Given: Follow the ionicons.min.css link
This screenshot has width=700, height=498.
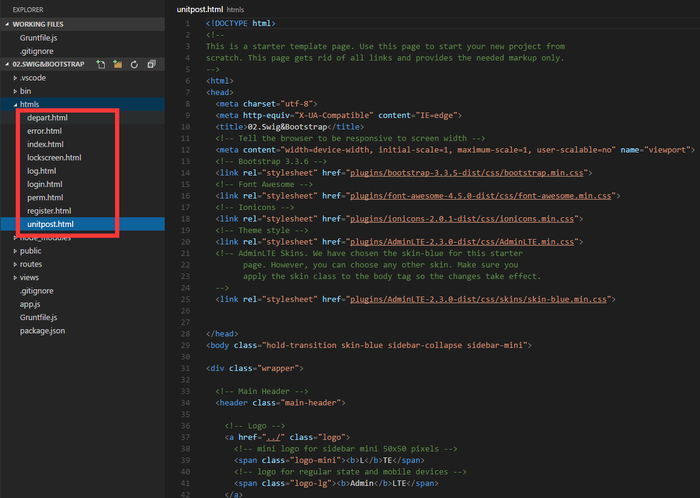Looking at the screenshot, I should [x=462, y=219].
